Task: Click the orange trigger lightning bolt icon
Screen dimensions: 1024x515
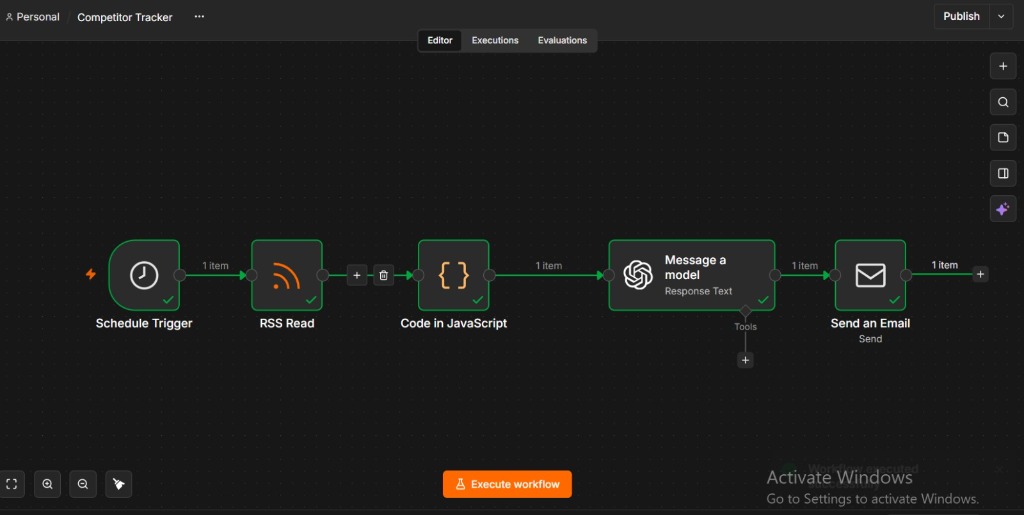Action: 91,274
